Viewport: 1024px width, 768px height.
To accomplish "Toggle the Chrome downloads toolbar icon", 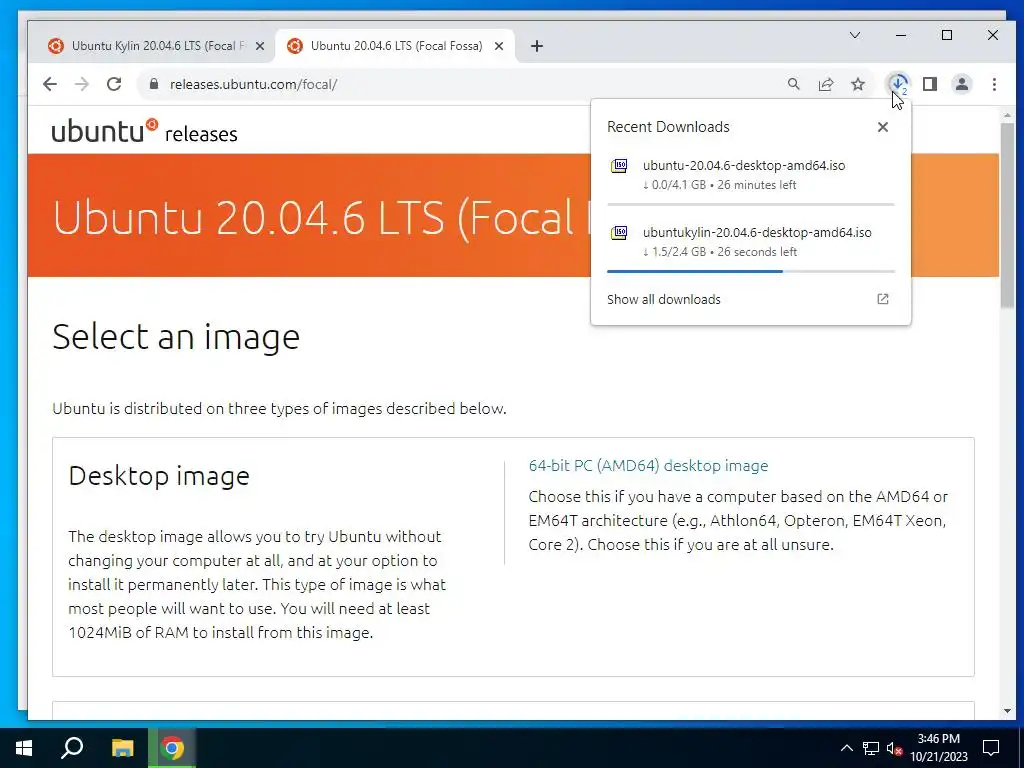I will click(x=899, y=84).
